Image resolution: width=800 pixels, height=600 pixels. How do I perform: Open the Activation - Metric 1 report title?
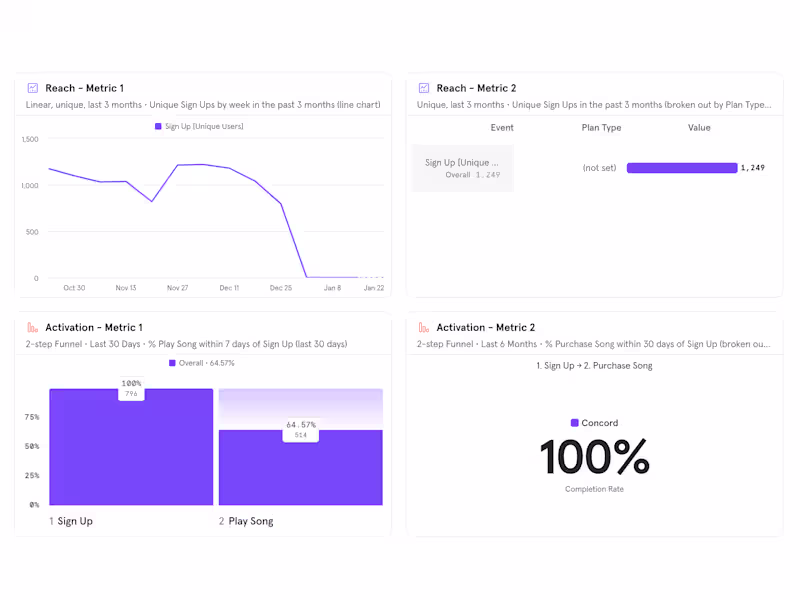tap(93, 327)
